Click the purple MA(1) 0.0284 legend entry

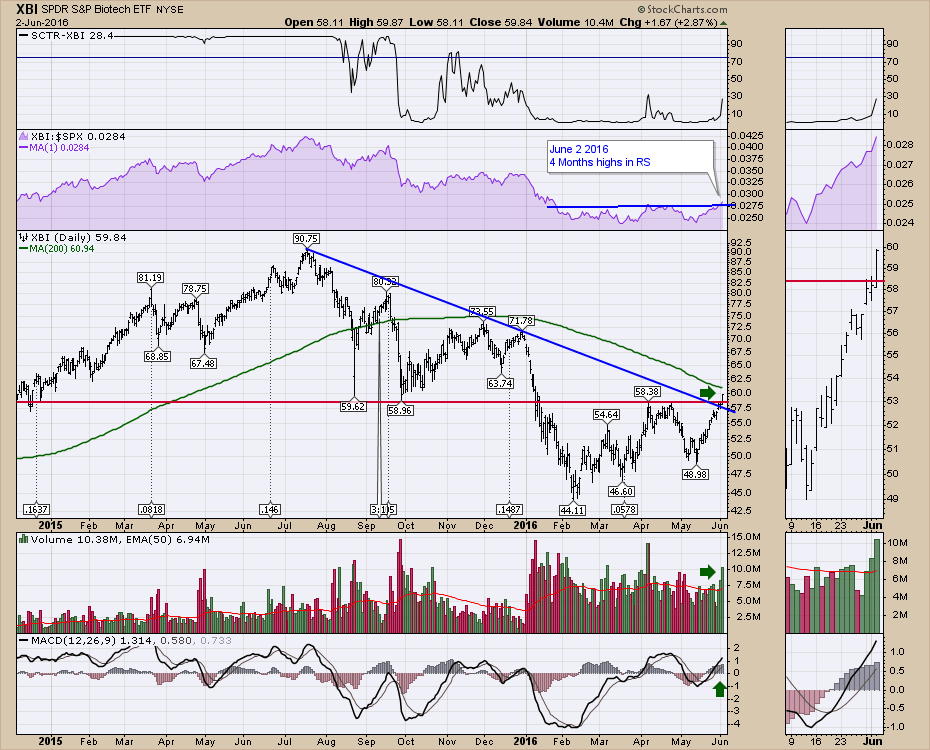coord(55,148)
